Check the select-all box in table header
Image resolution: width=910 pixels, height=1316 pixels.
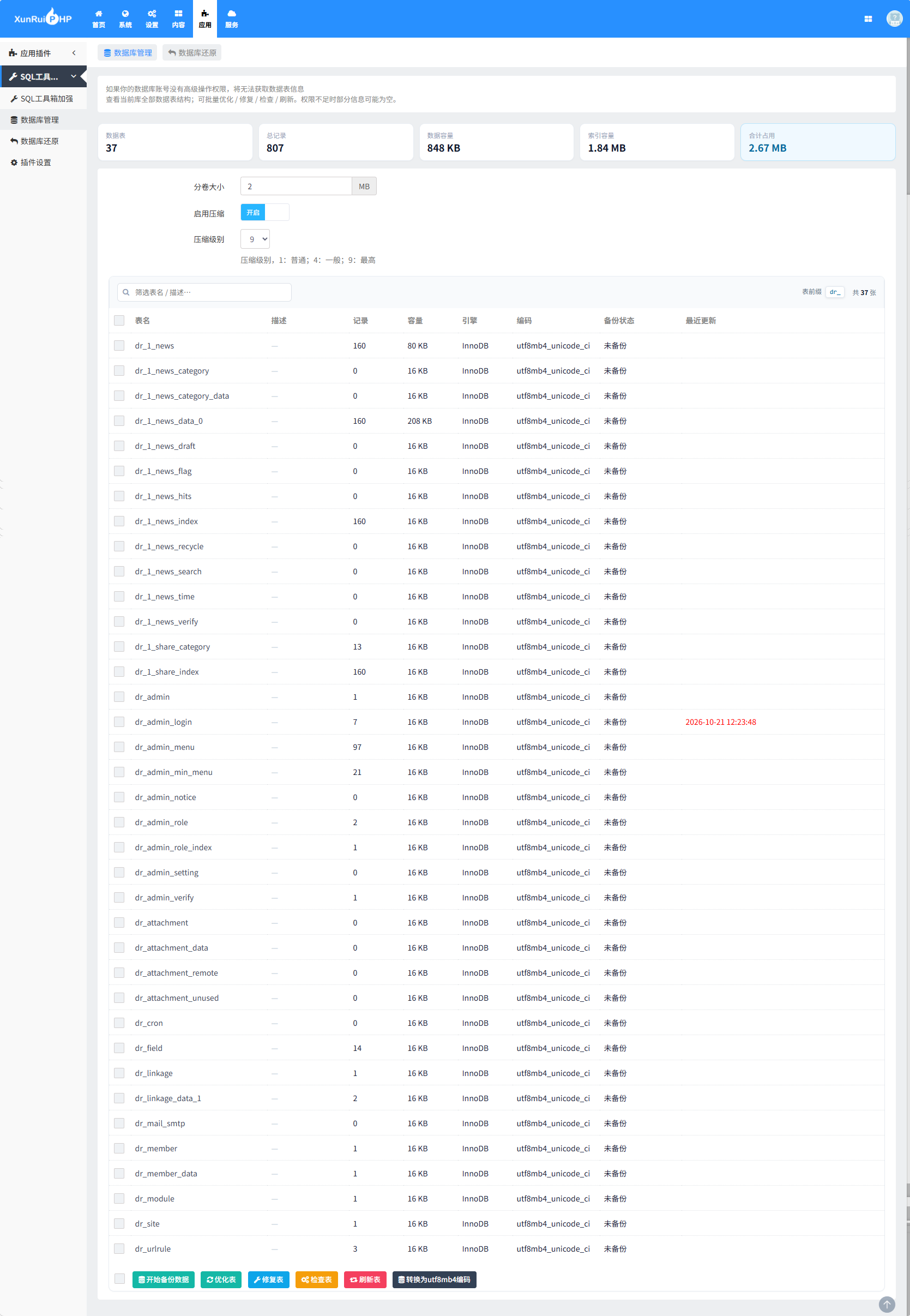pyautogui.click(x=119, y=321)
